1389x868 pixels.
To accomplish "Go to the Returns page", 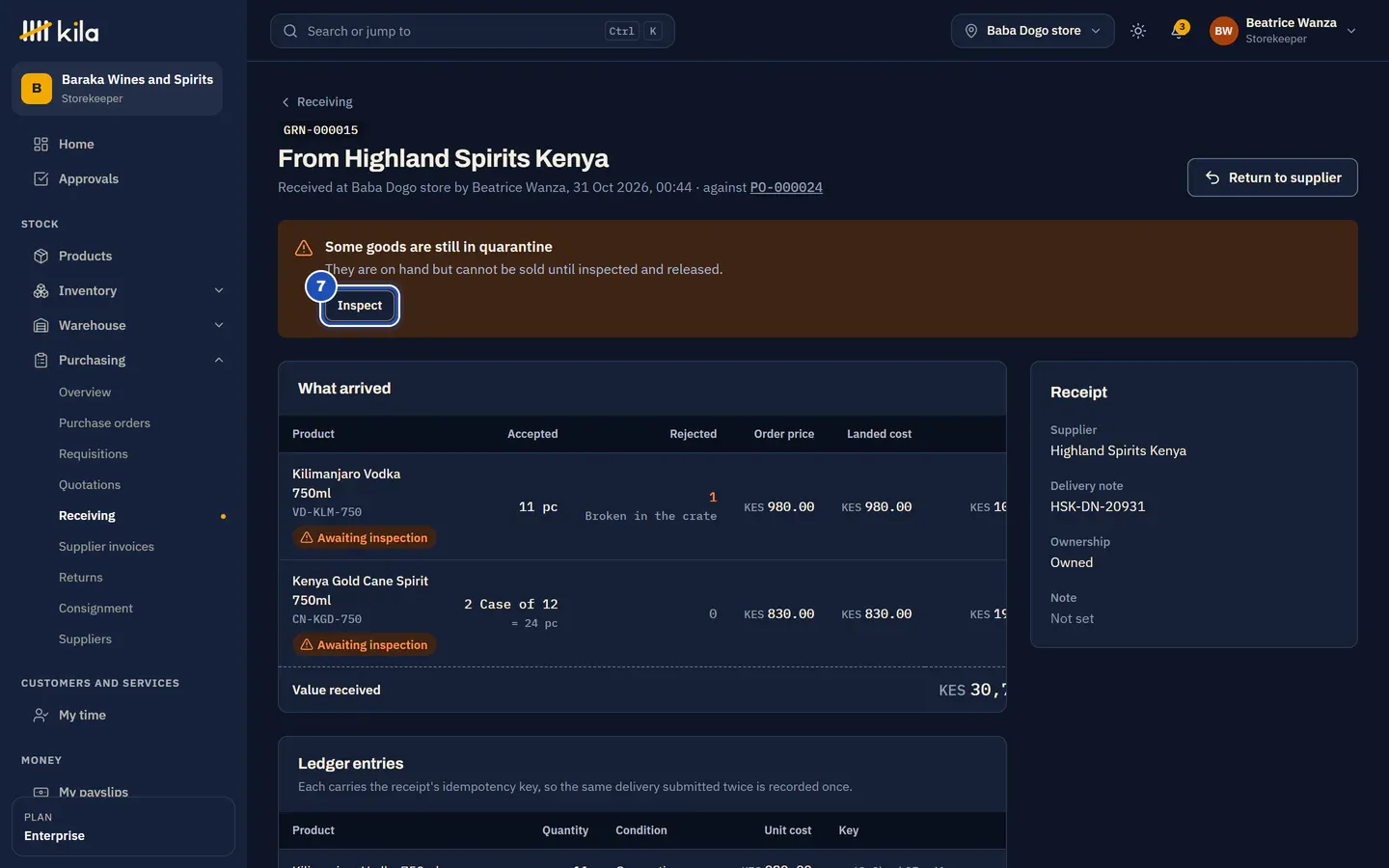I will [81, 578].
